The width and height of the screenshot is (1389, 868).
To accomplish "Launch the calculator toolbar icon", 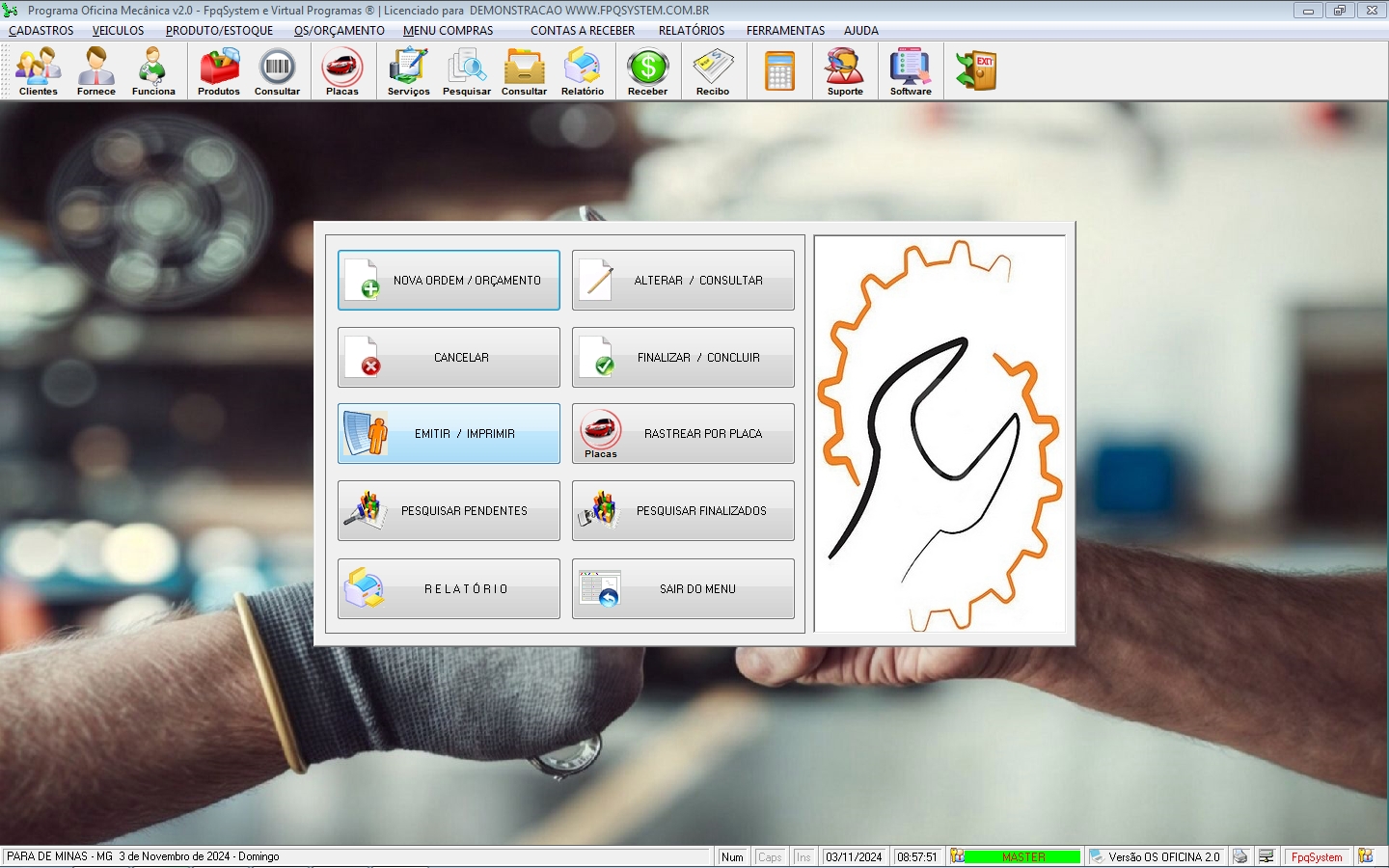I will pos(779,71).
